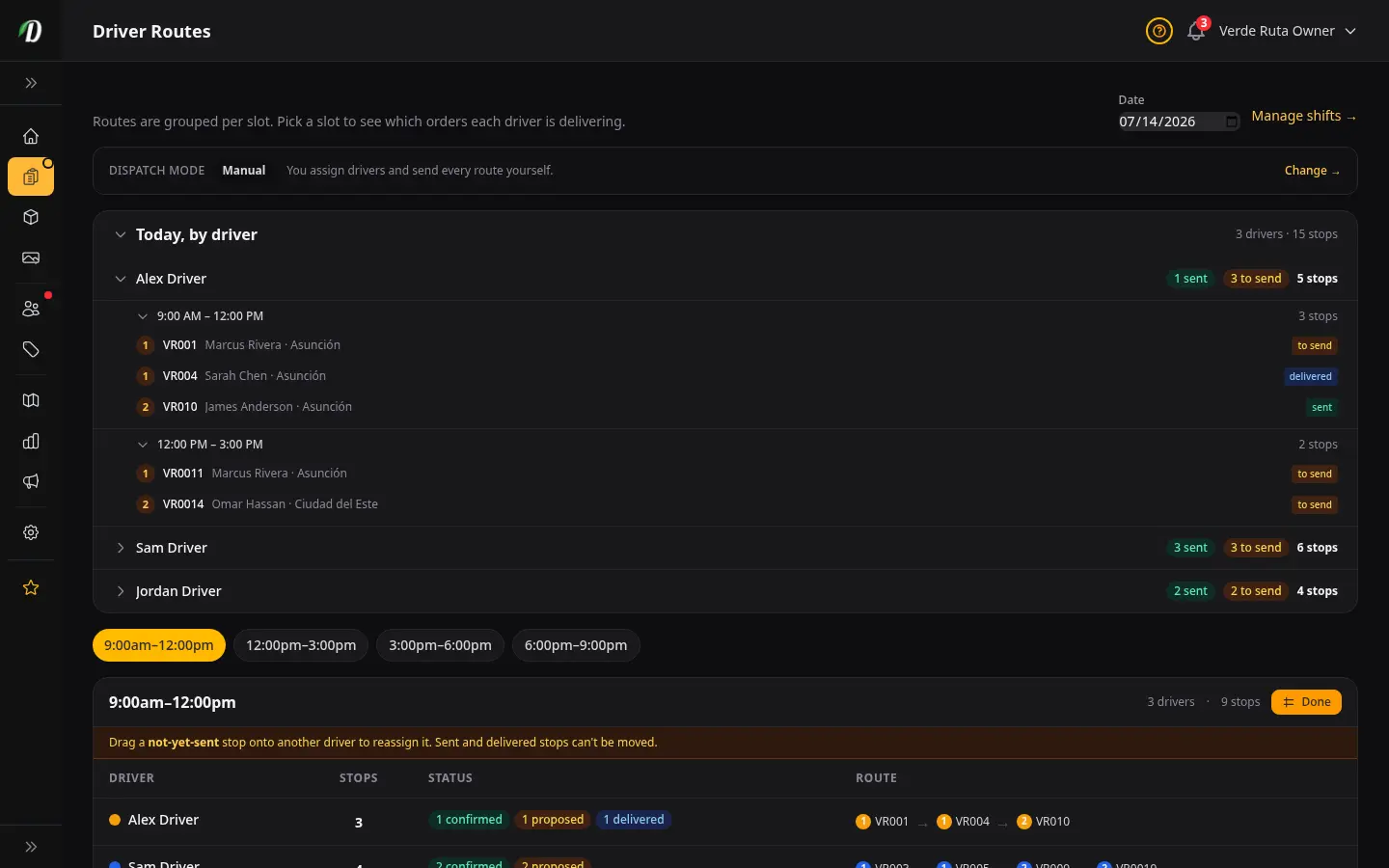This screenshot has width=1389, height=868.
Task: Open the map sidebar icon
Action: [31, 400]
